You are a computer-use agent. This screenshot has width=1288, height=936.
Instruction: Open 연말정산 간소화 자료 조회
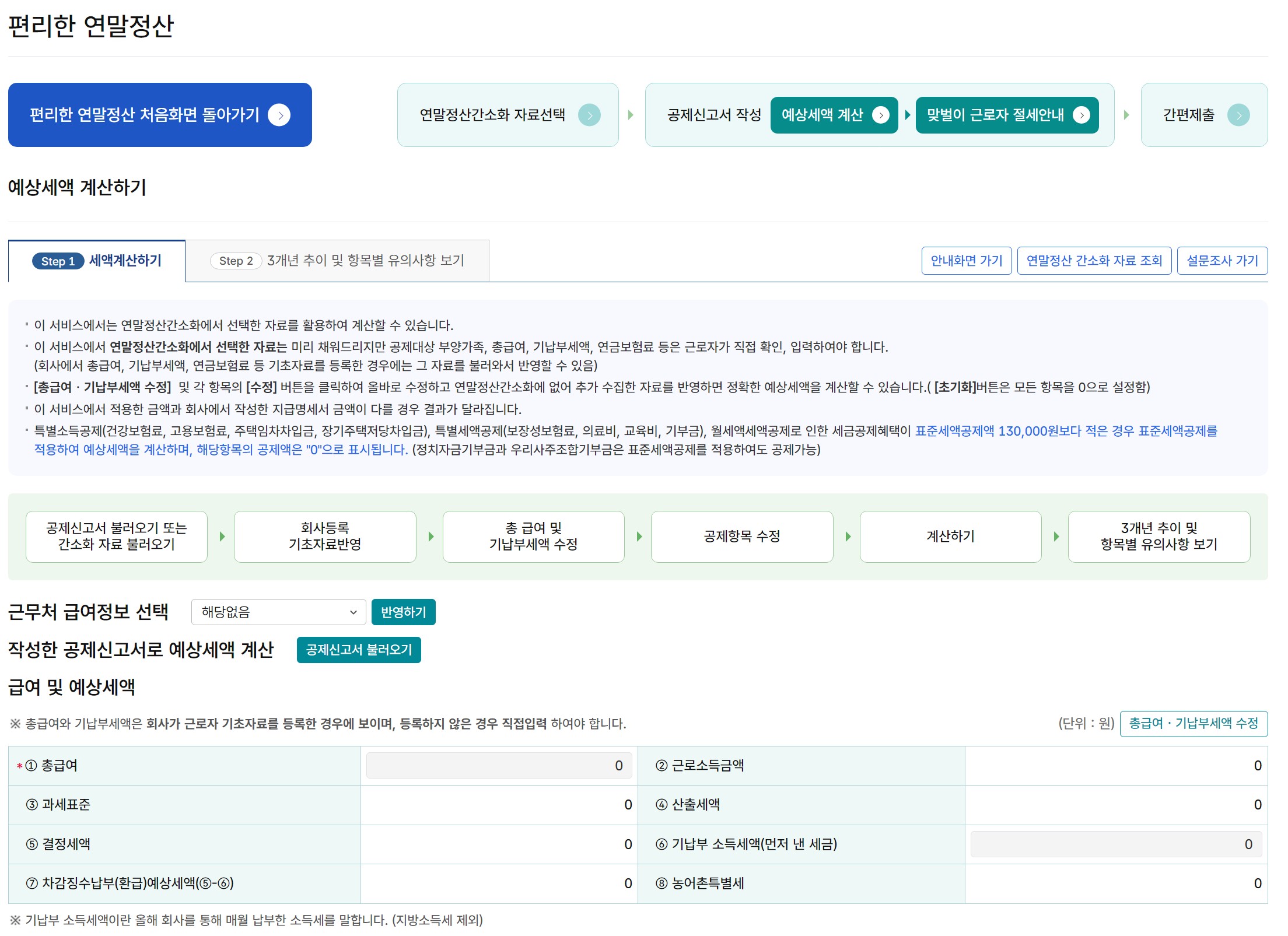(x=1094, y=261)
